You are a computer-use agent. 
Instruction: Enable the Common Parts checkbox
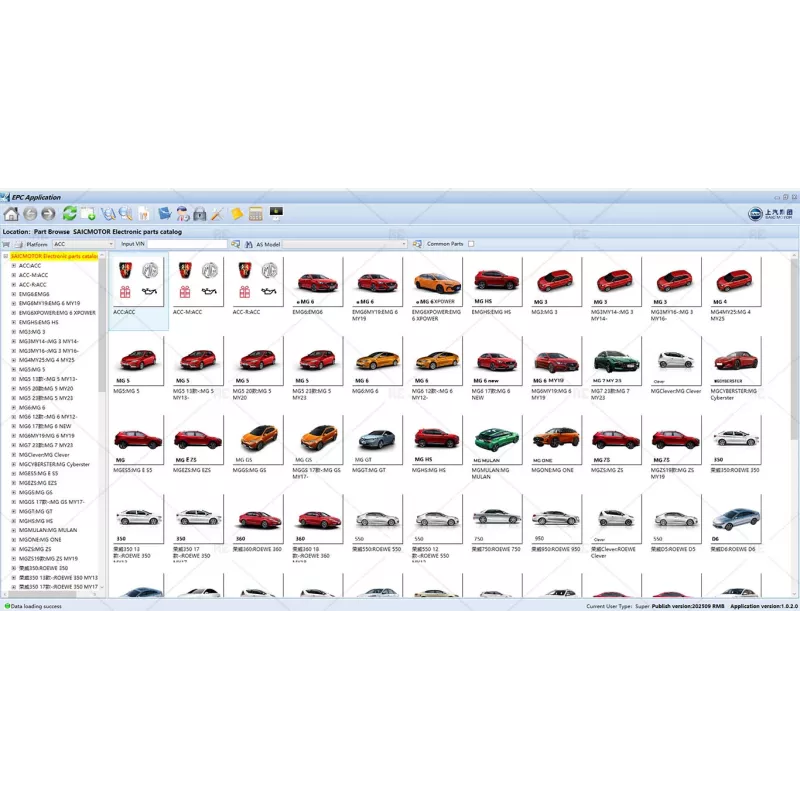click(471, 243)
